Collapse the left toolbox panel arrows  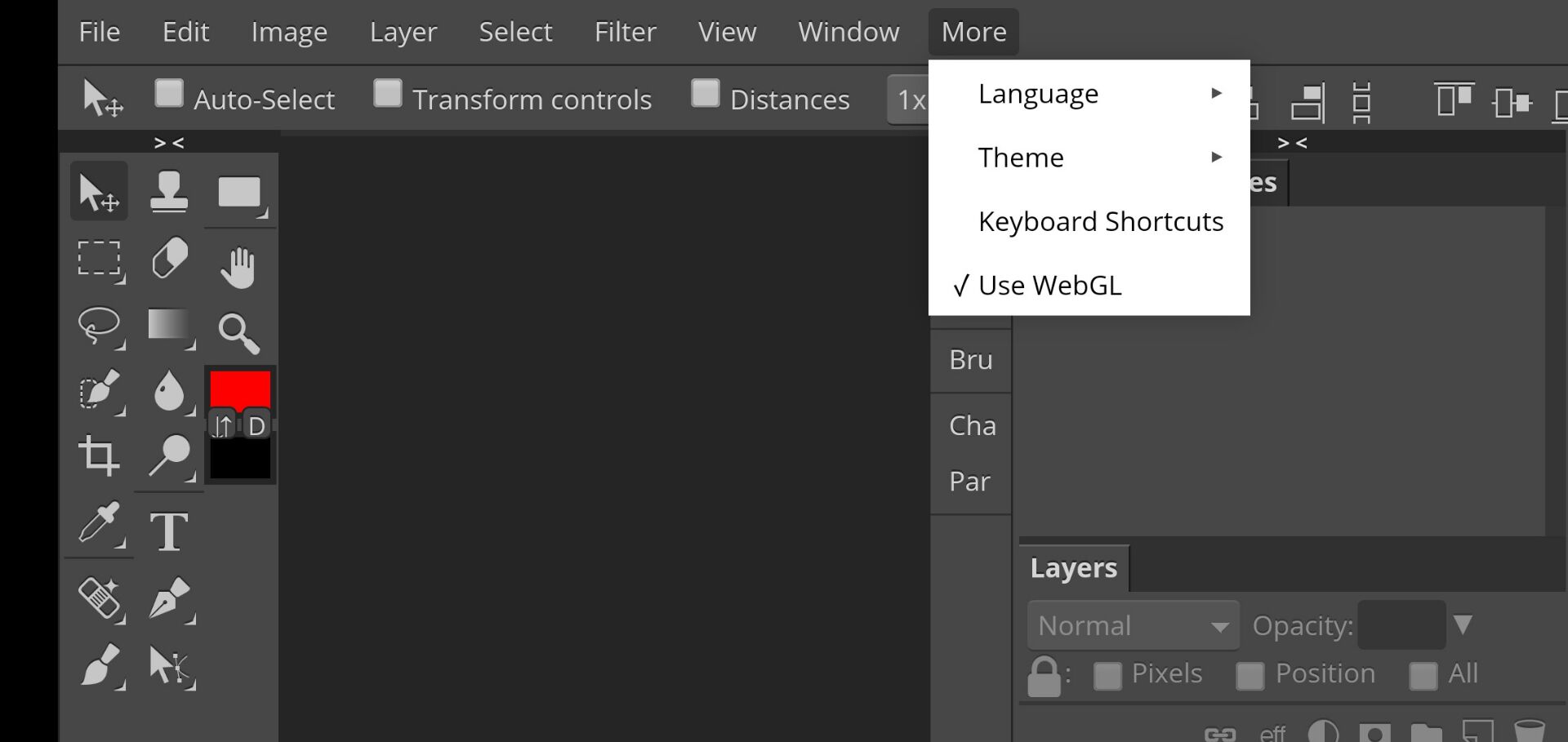169,143
